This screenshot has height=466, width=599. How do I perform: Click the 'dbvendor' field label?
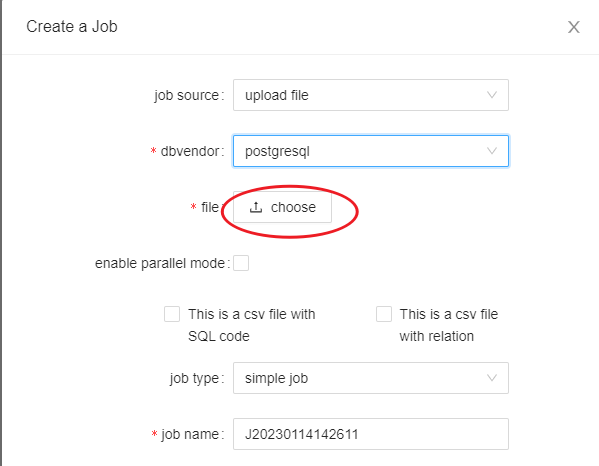pyautogui.click(x=190, y=151)
